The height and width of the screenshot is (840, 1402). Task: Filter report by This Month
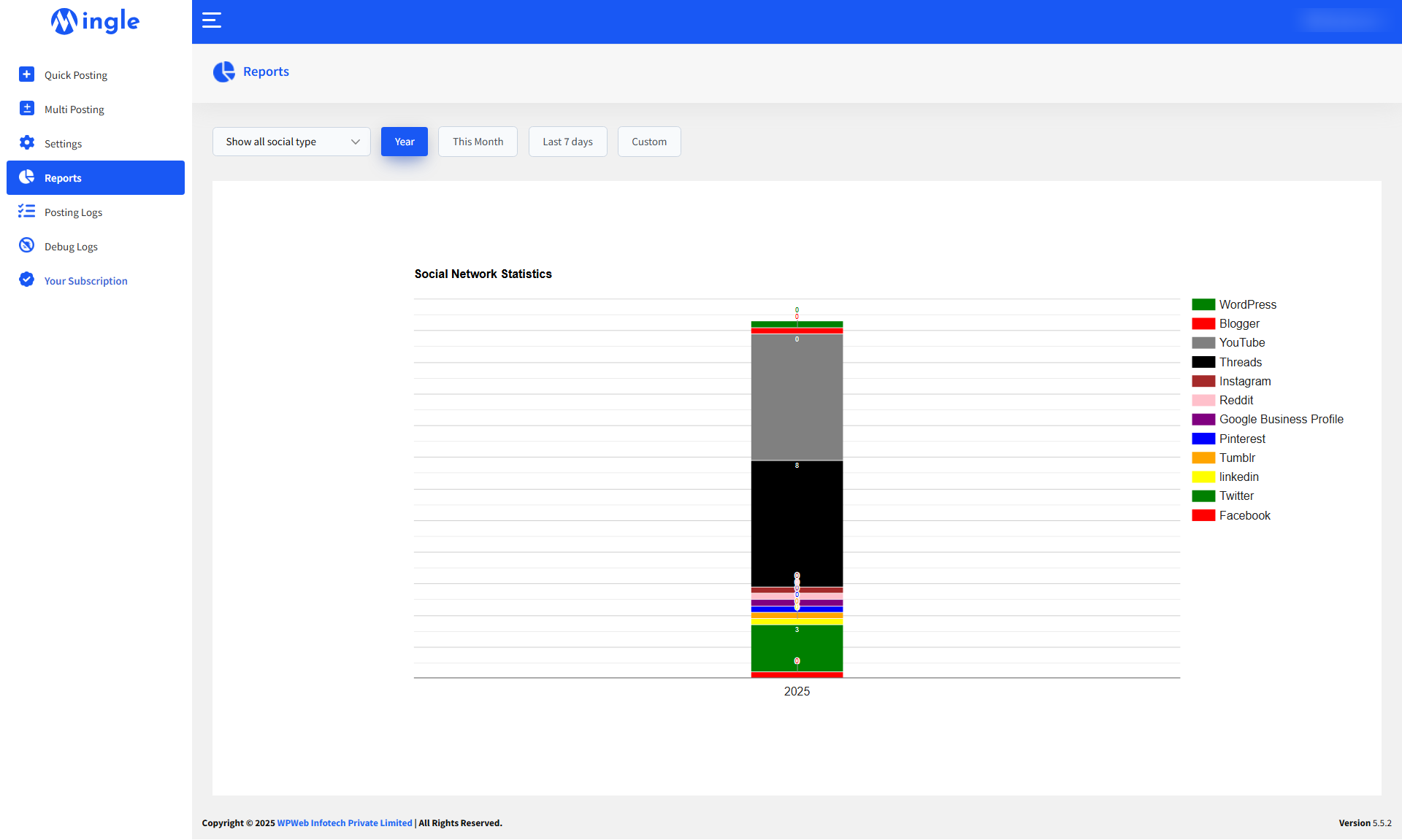pos(478,142)
